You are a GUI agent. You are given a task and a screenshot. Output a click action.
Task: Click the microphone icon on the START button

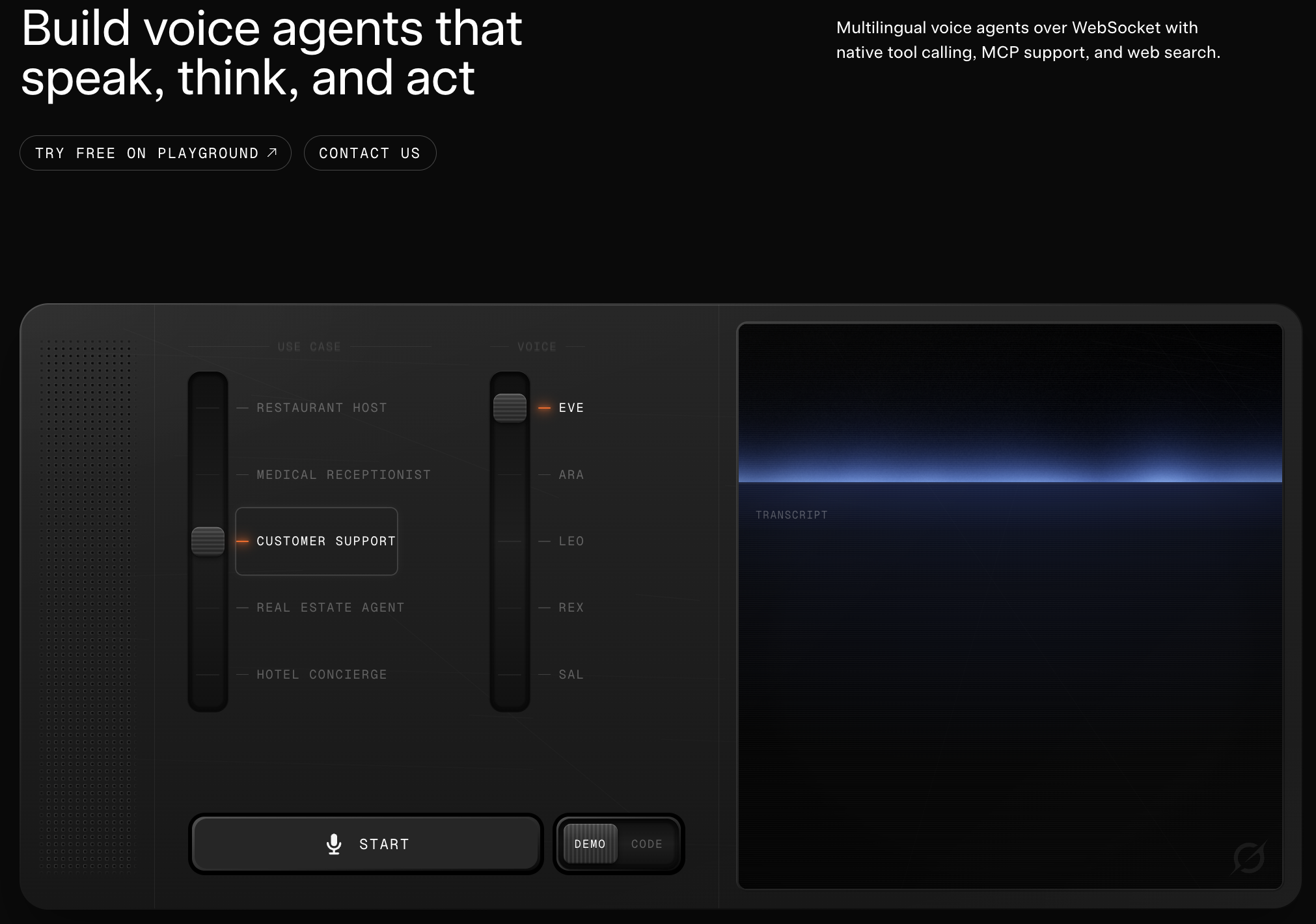(x=334, y=843)
